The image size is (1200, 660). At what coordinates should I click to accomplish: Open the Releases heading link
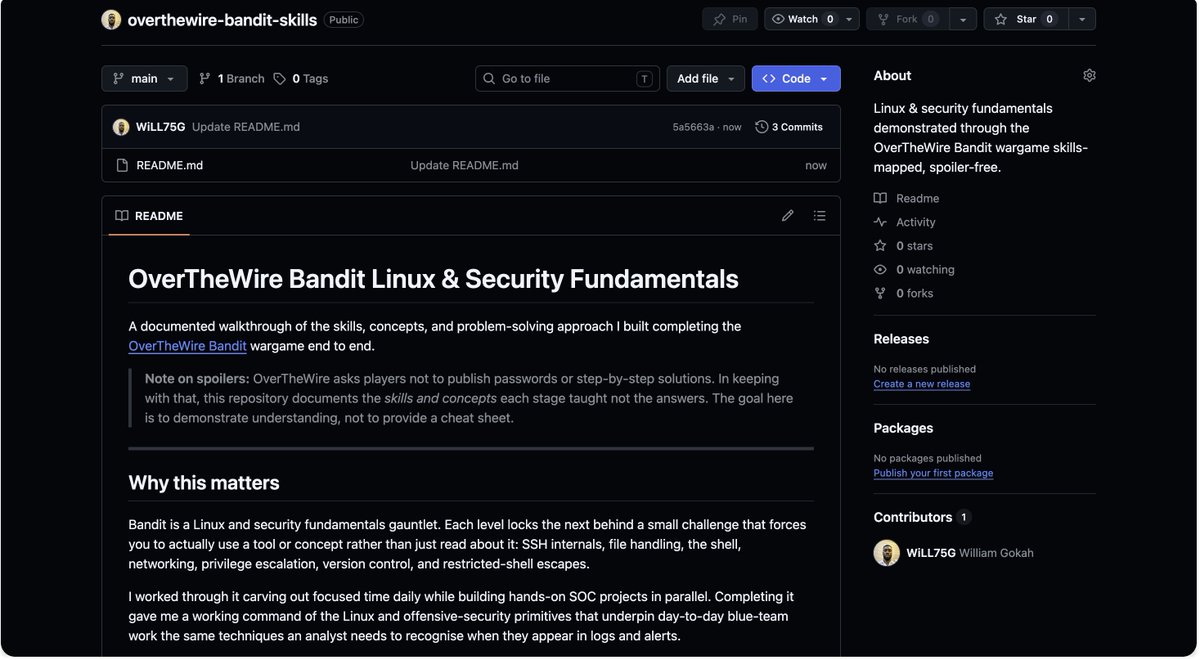tap(901, 339)
